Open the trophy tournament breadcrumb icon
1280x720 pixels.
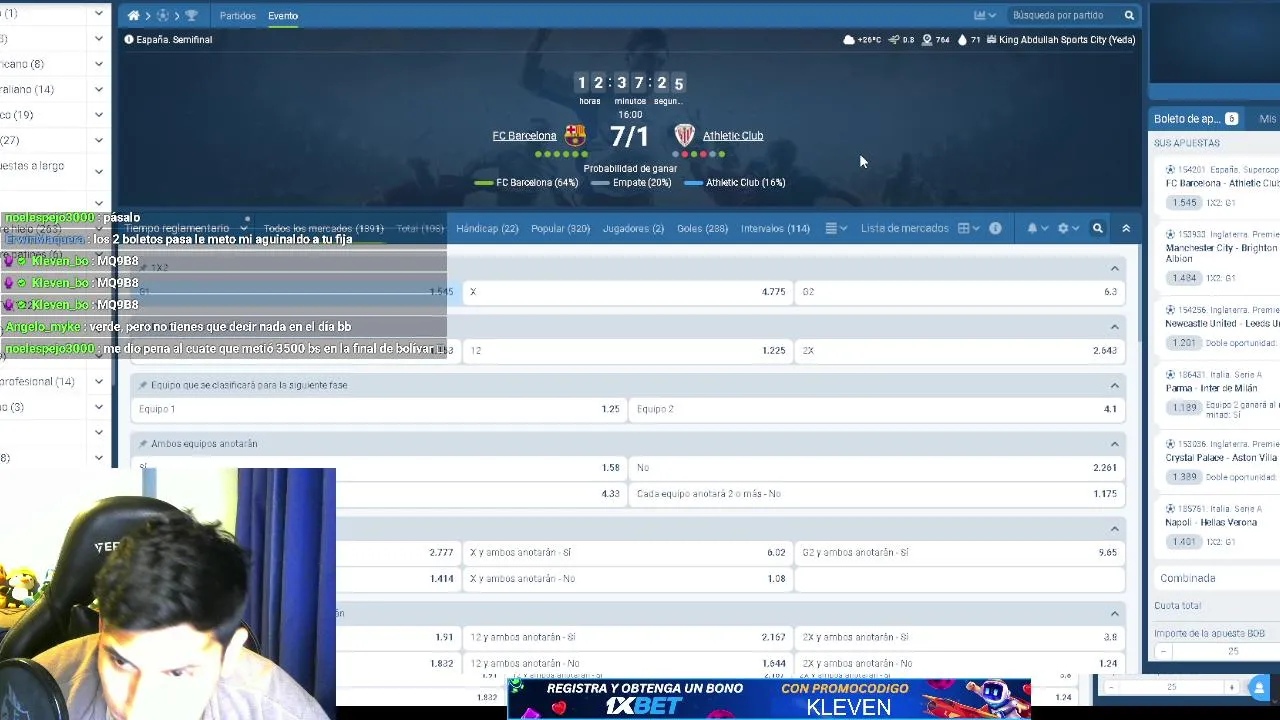(x=191, y=16)
